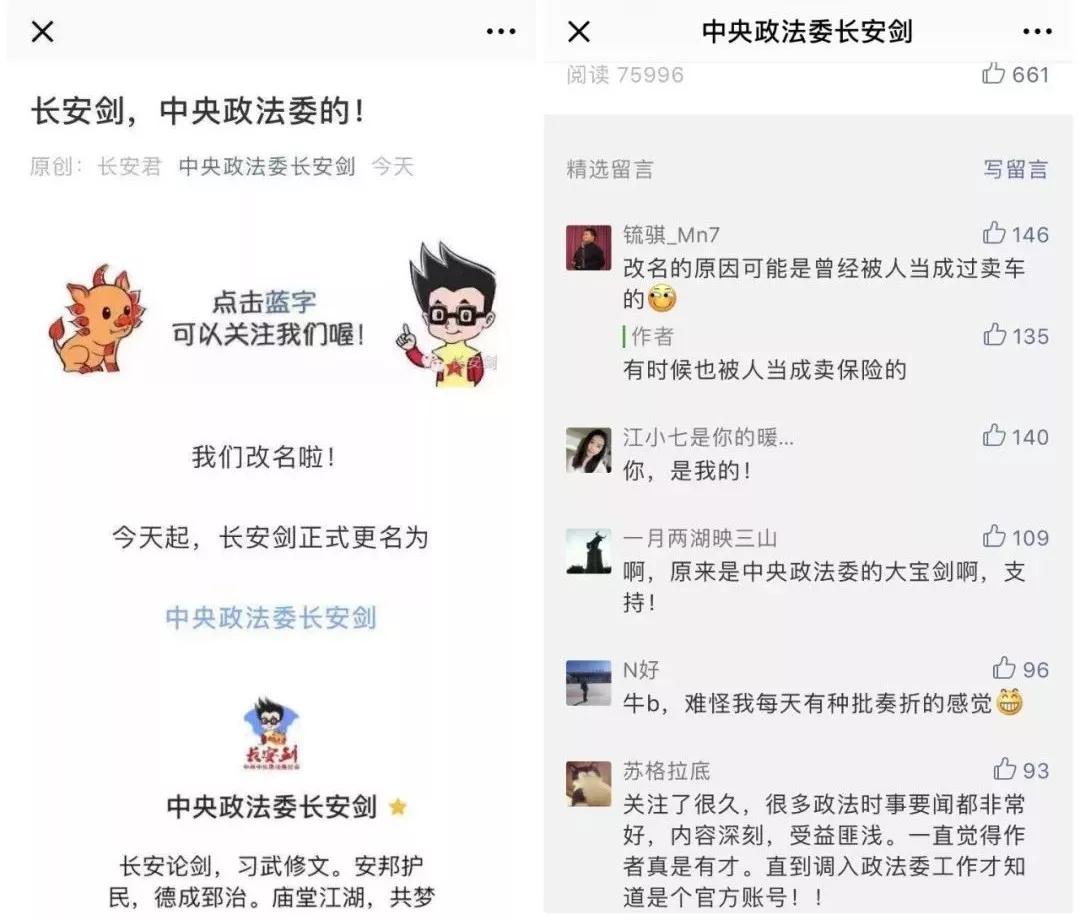The image size is (1080, 920).
Task: Tap 写留言 to write a comment
Action: [x=1015, y=169]
